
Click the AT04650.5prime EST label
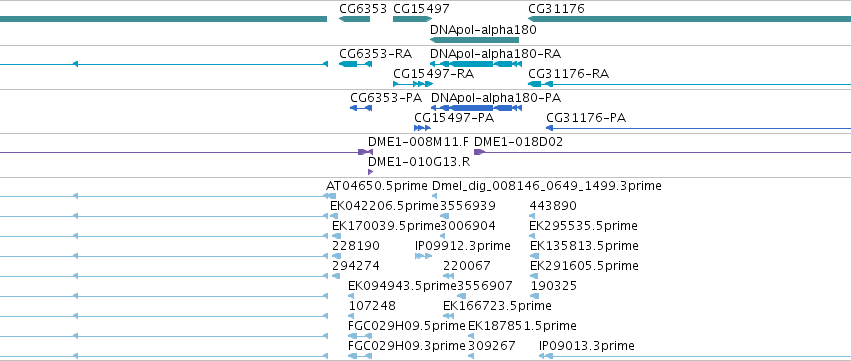pyautogui.click(x=377, y=186)
